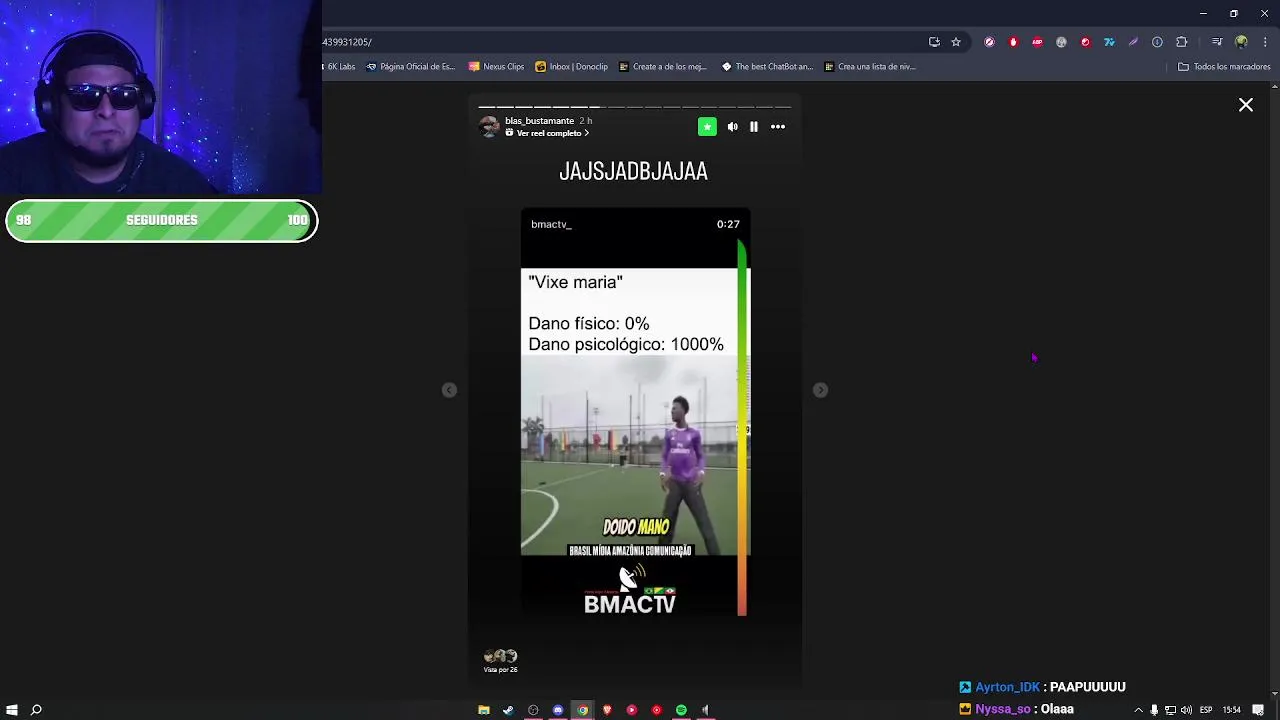Screen dimensions: 1280x720
Task: Switch the ESP input language
Action: tap(1206, 710)
